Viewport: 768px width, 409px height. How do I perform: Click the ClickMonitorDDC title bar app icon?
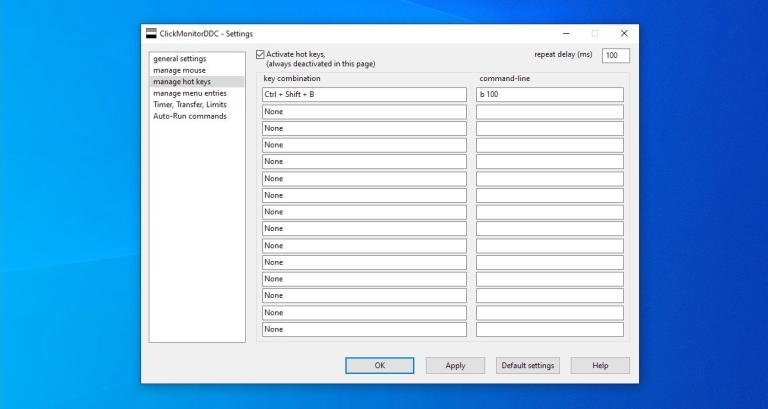(151, 33)
